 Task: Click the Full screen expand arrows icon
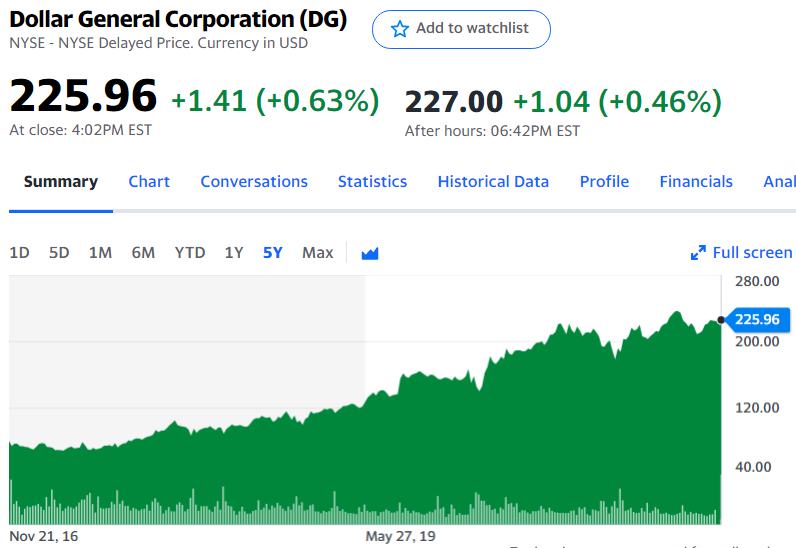pos(698,252)
